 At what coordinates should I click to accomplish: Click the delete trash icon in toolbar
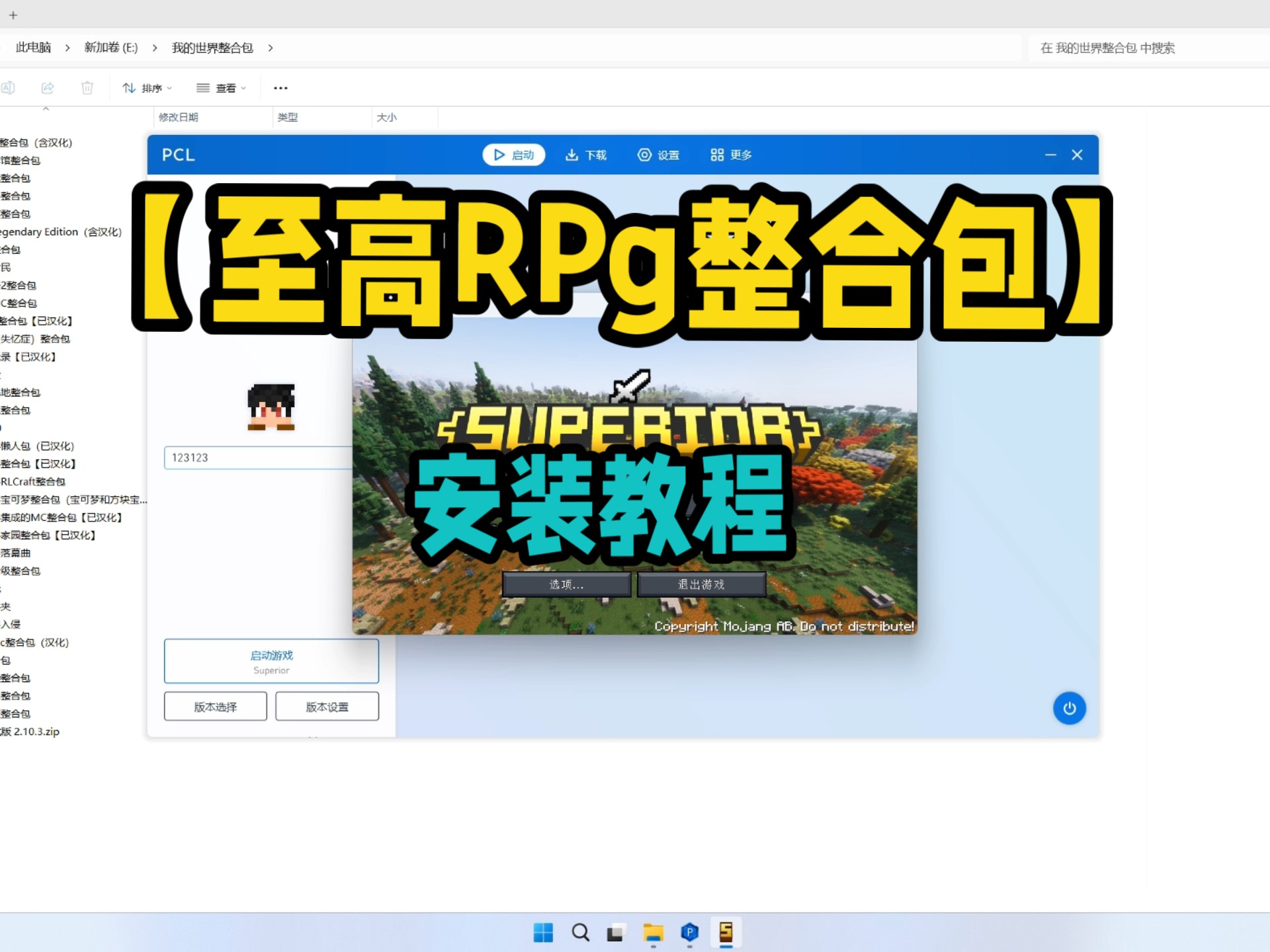tap(87, 88)
